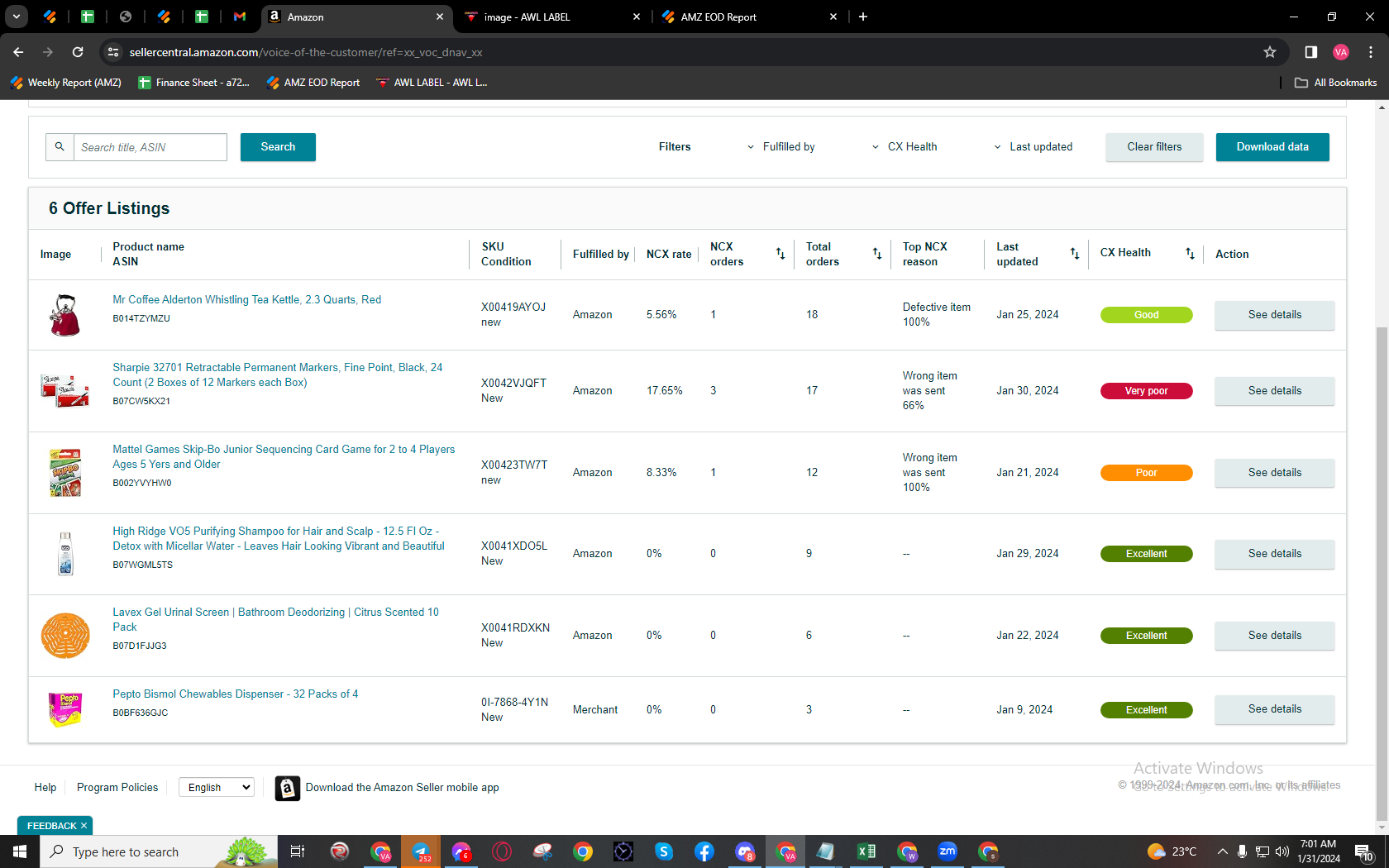Viewport: 1389px width, 868px height.
Task: Open the Program Policies link
Action: click(117, 788)
